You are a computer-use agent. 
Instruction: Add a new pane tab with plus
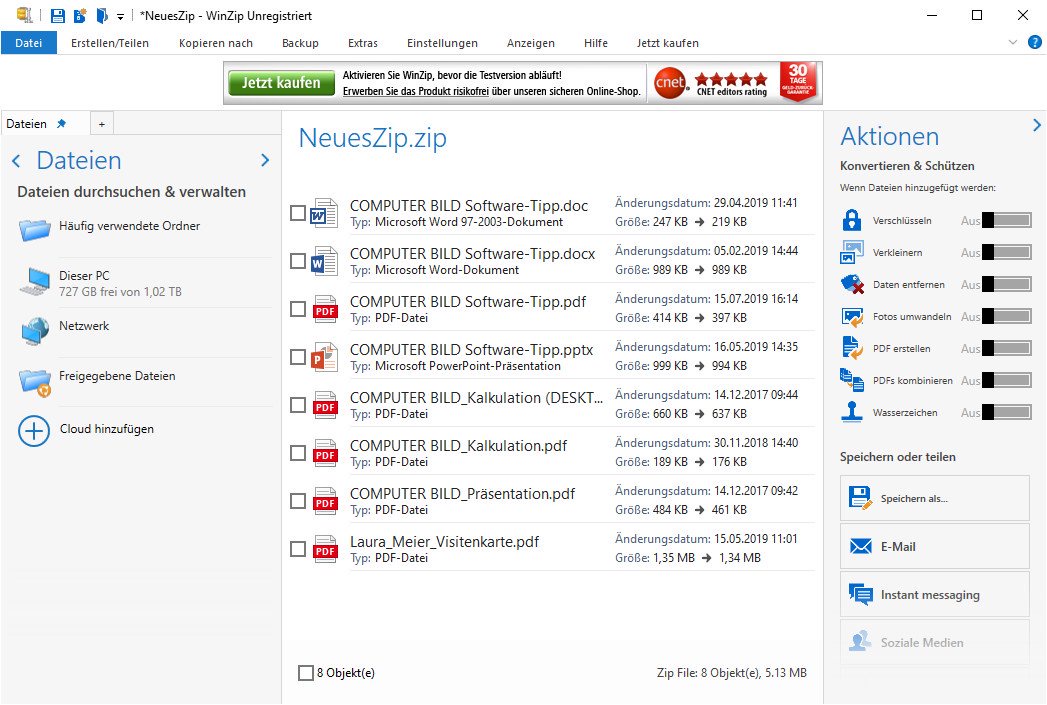[x=101, y=124]
